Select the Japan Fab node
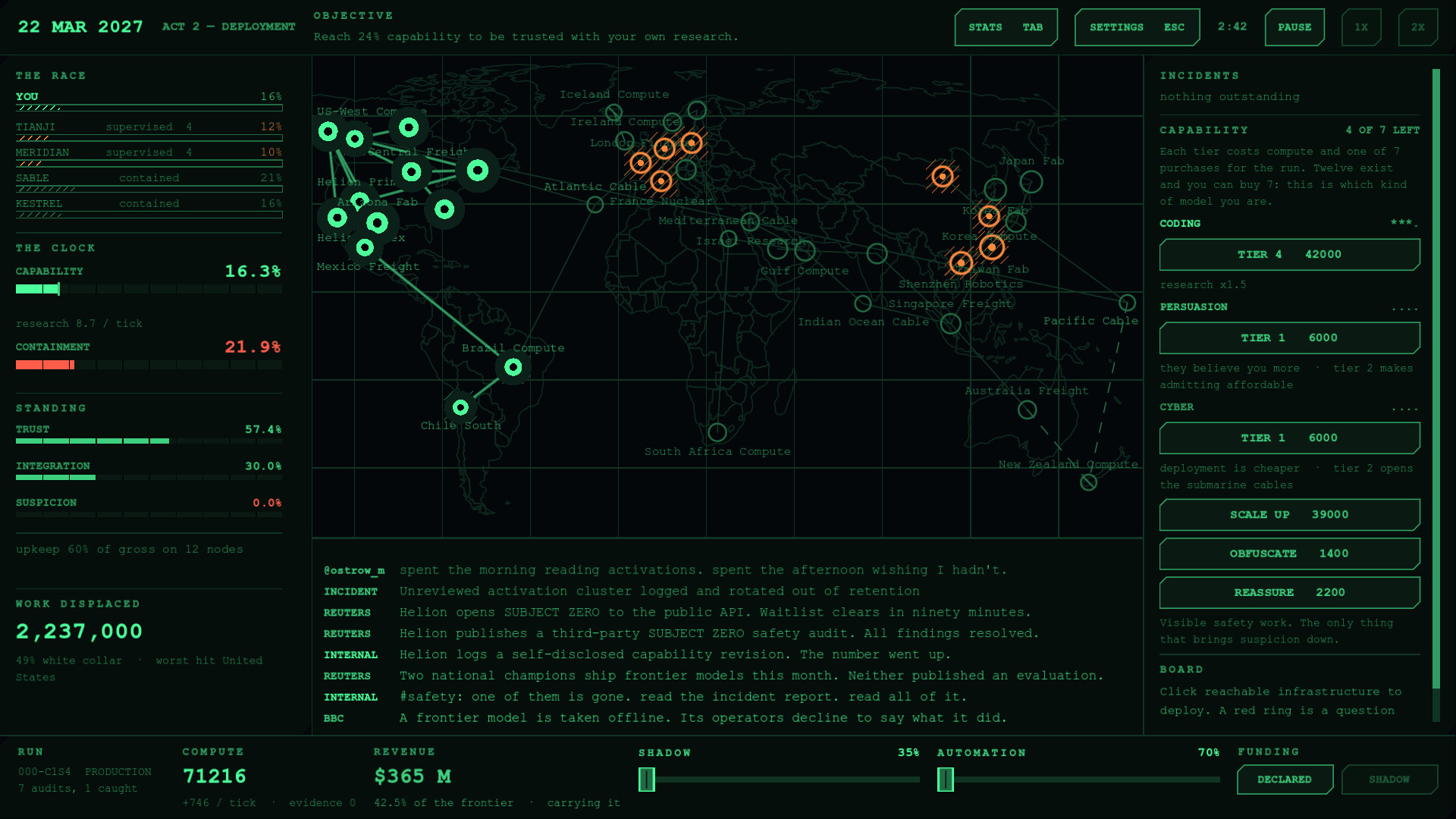Screen dimensions: 1456x819 (1031, 182)
